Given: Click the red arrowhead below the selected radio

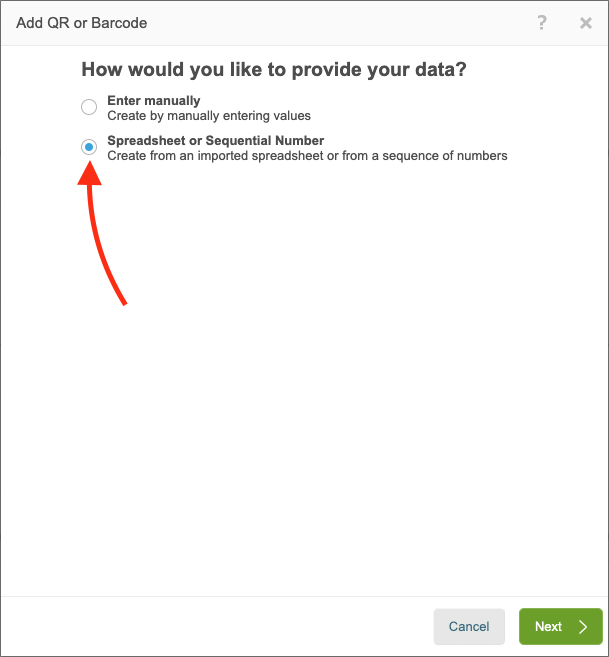Looking at the screenshot, I should click(90, 172).
